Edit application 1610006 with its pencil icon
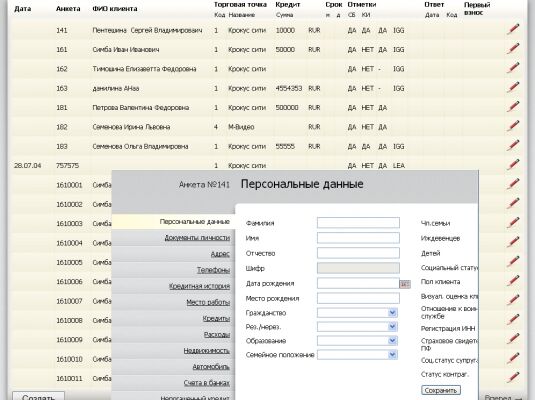The height and width of the screenshot is (400, 535). (513, 281)
